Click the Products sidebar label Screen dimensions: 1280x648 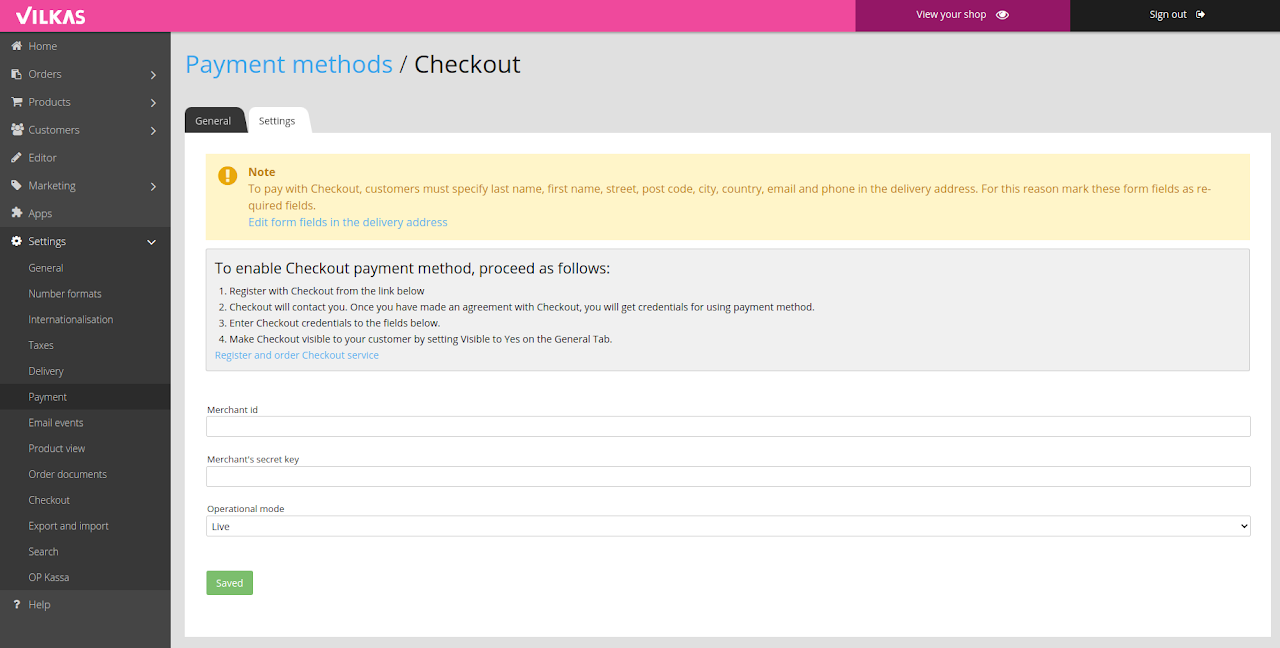[50, 102]
